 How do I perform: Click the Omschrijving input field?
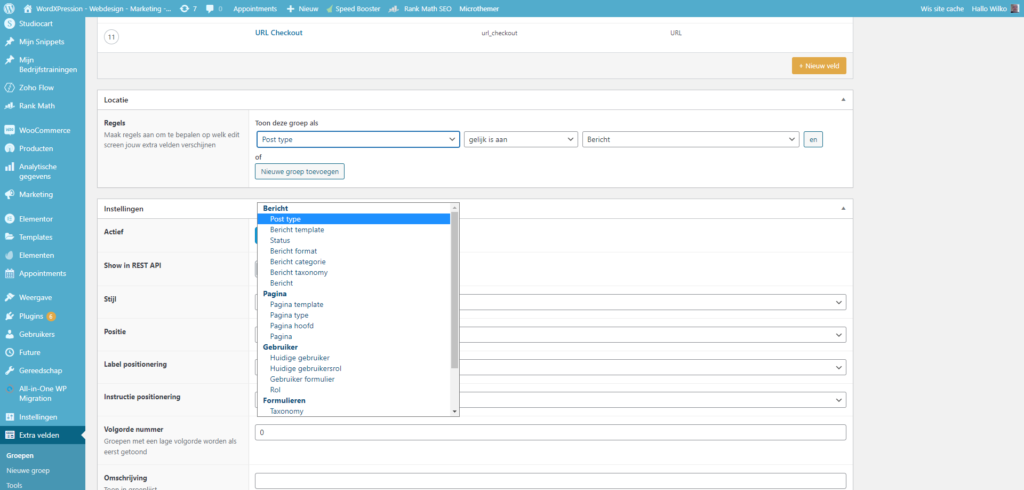pyautogui.click(x=551, y=481)
